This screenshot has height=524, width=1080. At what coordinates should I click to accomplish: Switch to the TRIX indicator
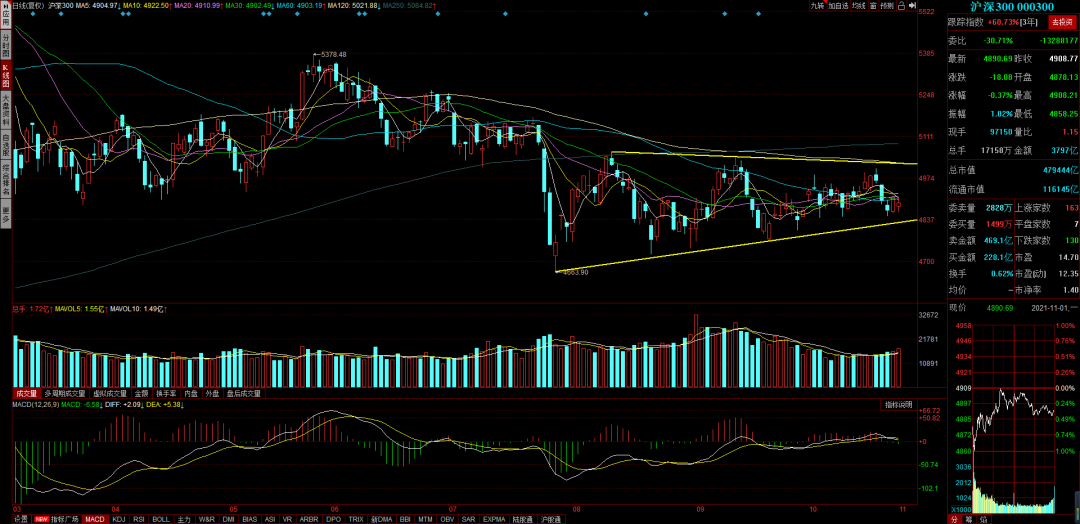point(356,519)
